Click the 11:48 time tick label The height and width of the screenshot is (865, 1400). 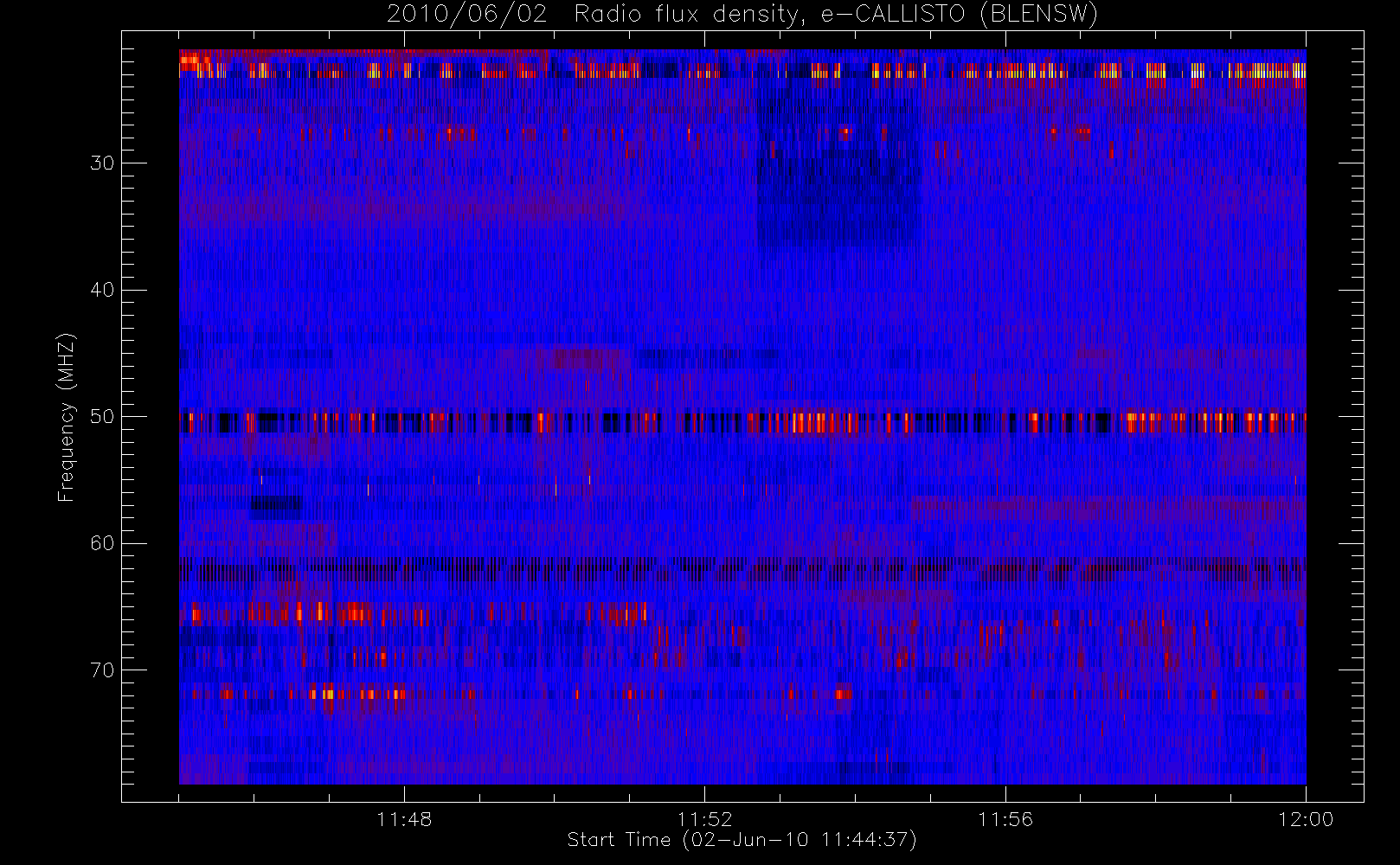(404, 819)
